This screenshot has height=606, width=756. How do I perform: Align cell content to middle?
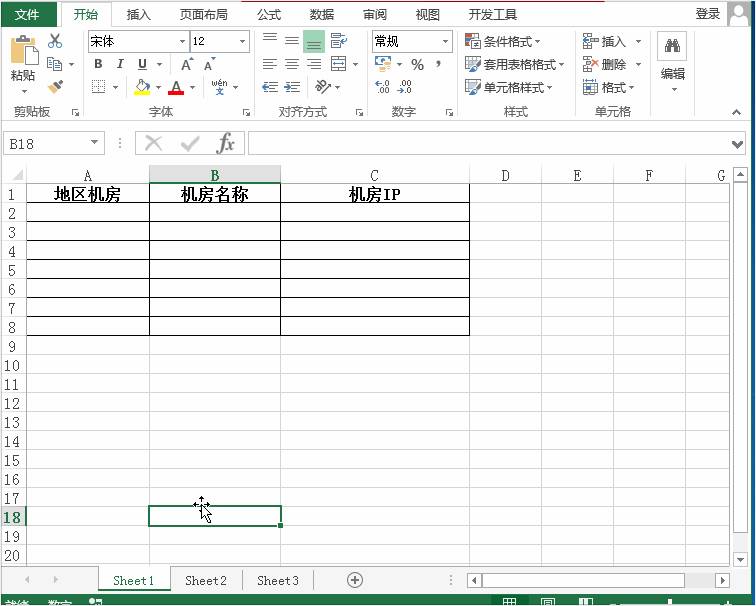tap(292, 40)
